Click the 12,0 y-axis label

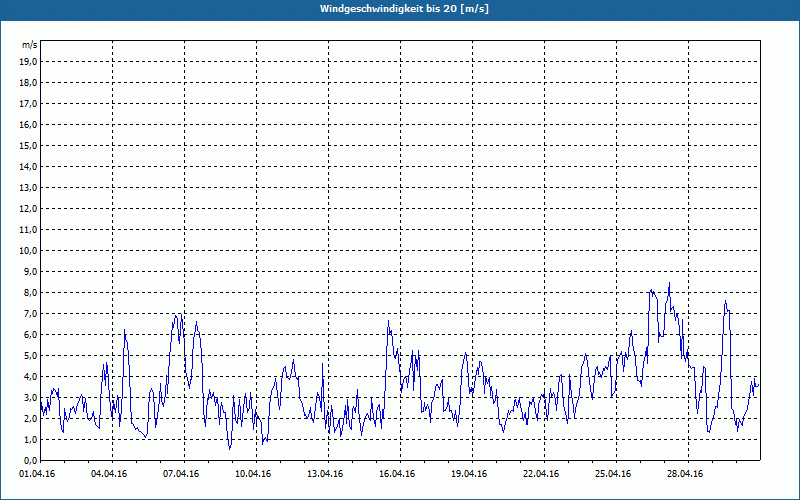click(x=28, y=209)
